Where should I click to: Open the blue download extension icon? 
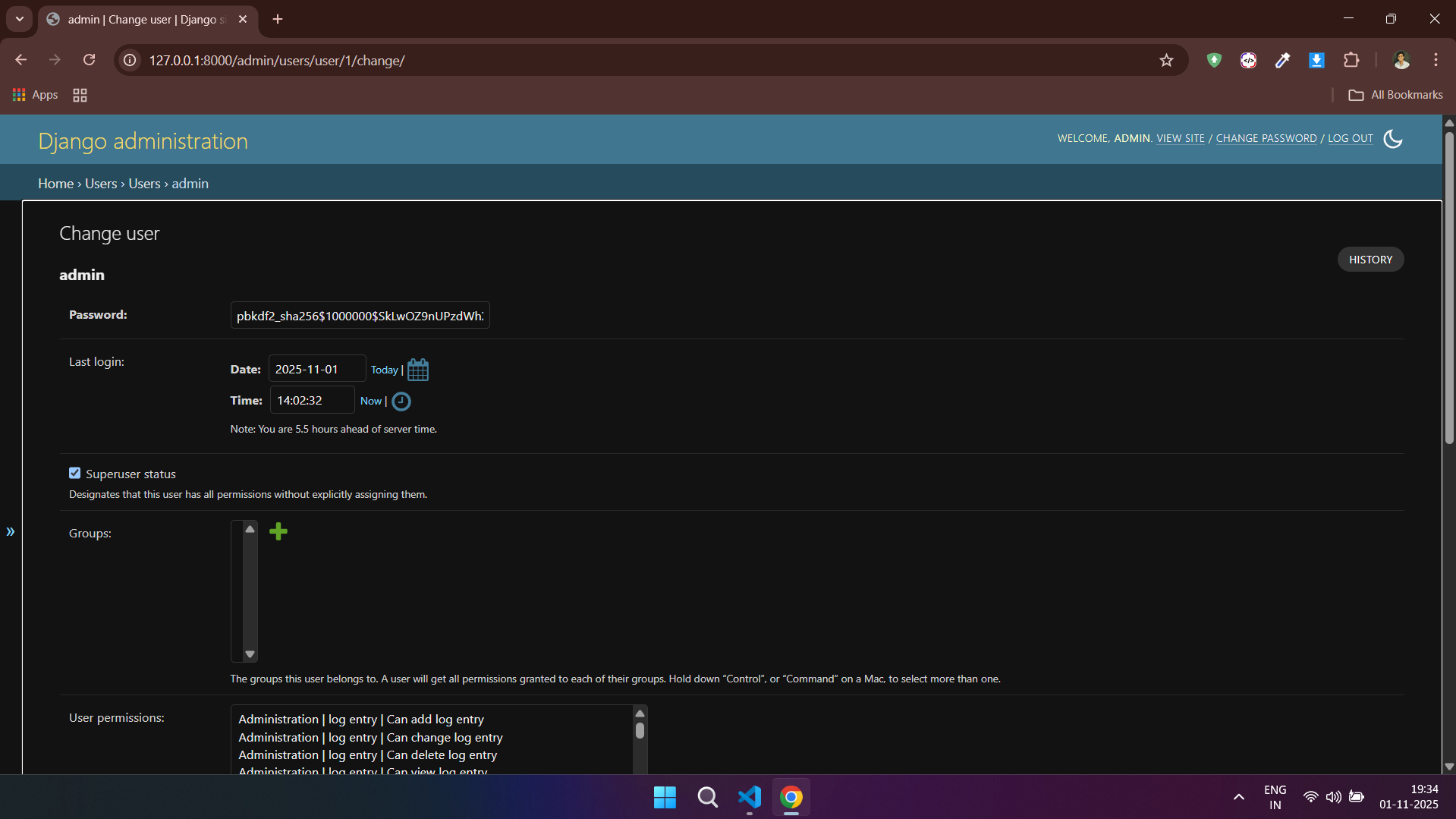coord(1316,61)
